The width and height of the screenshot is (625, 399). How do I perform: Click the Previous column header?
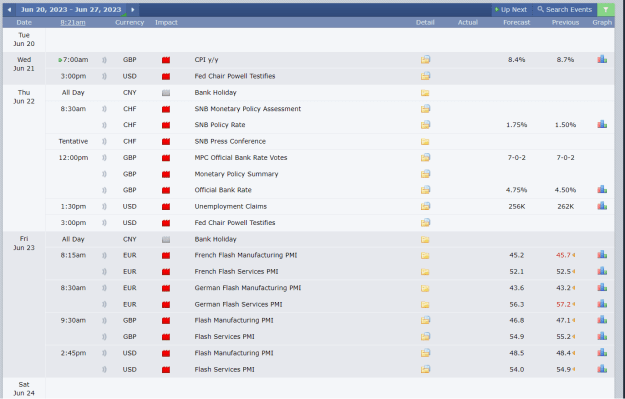point(565,23)
